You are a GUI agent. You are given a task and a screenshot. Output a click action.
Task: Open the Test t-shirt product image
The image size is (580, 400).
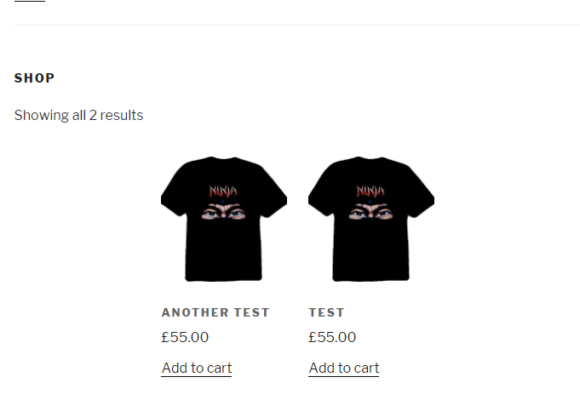(371, 219)
